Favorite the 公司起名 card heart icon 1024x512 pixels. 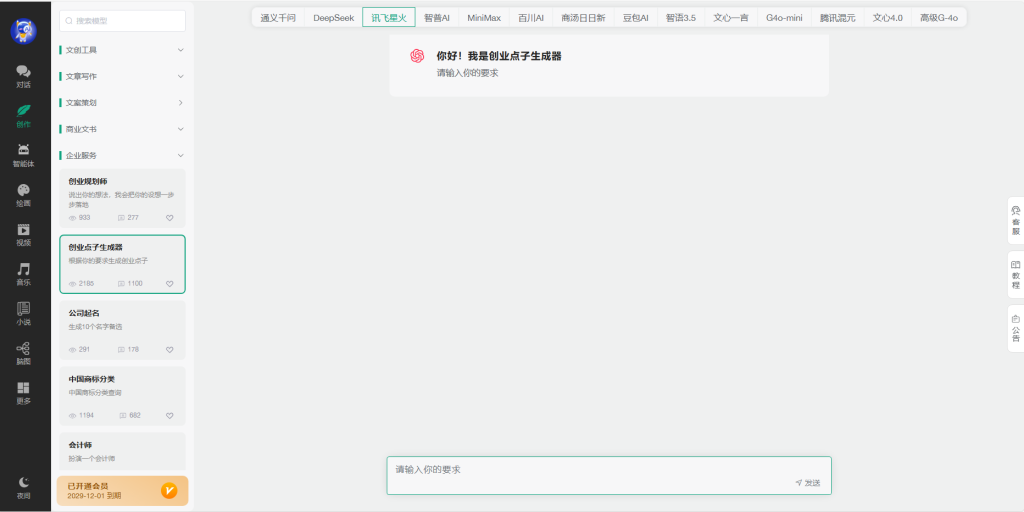(x=170, y=349)
